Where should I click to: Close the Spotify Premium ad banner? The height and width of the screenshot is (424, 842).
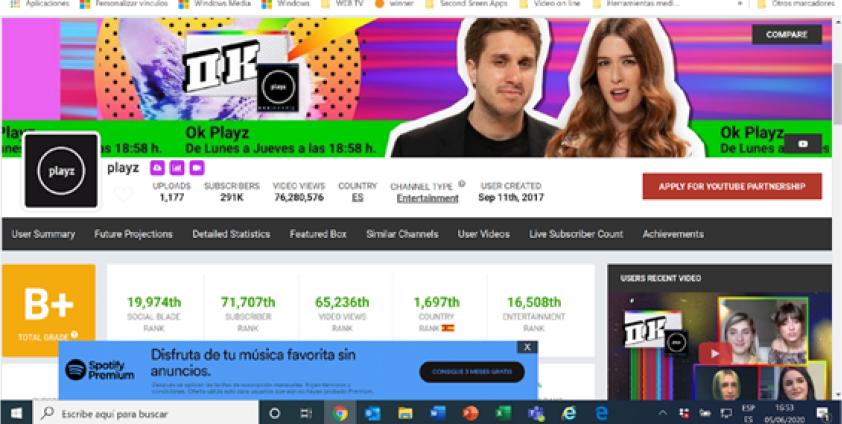[526, 347]
